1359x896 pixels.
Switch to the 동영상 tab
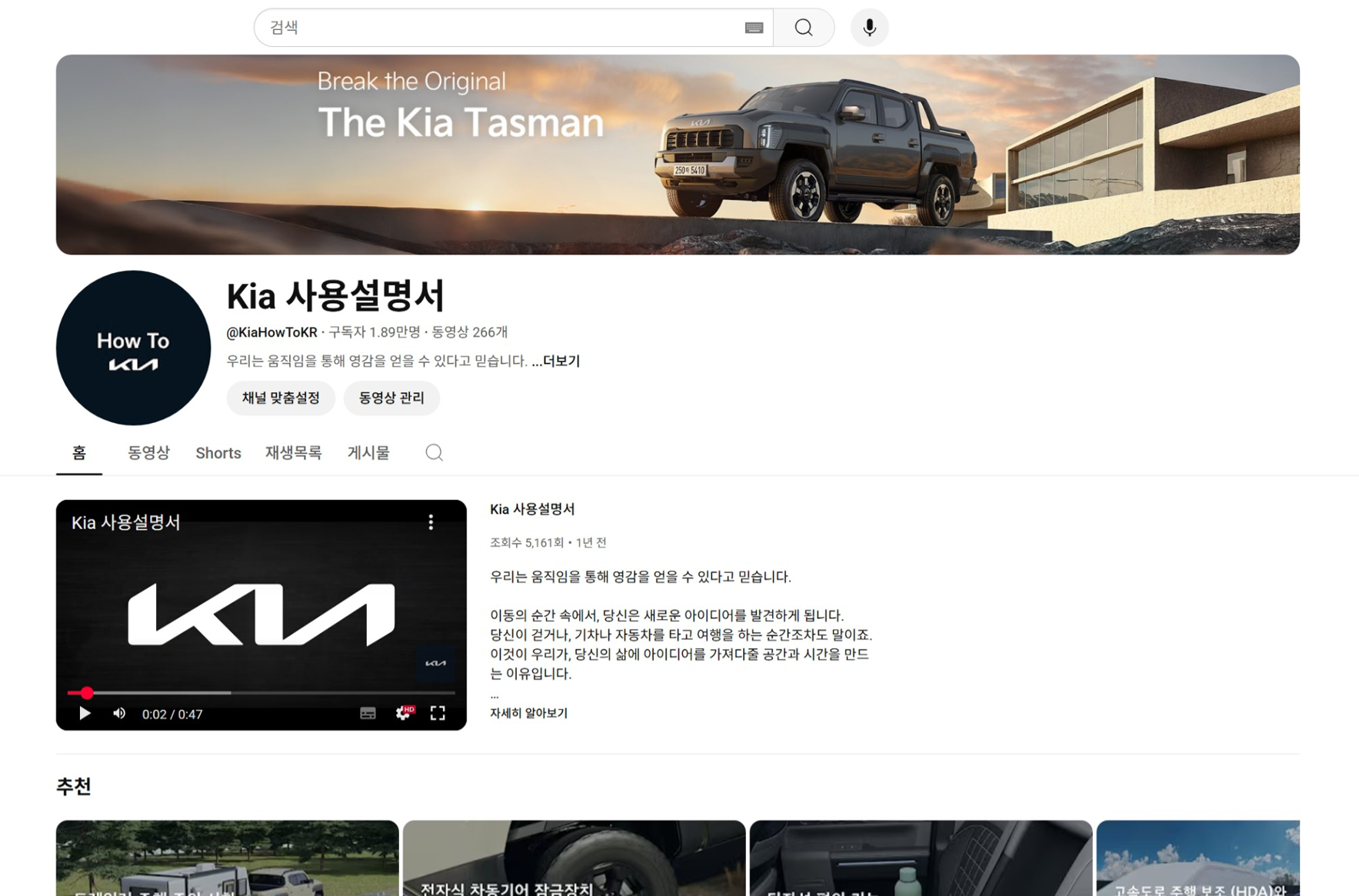[x=148, y=453]
